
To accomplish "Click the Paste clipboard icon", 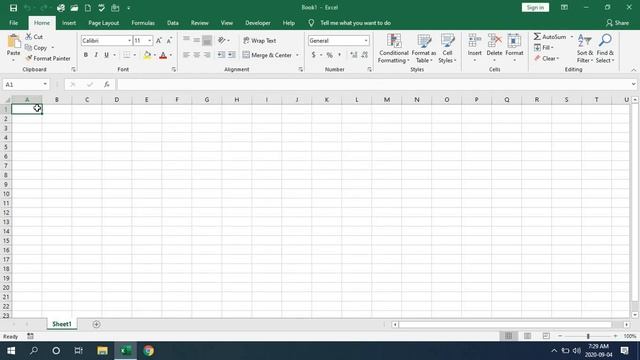I will pyautogui.click(x=13, y=41).
